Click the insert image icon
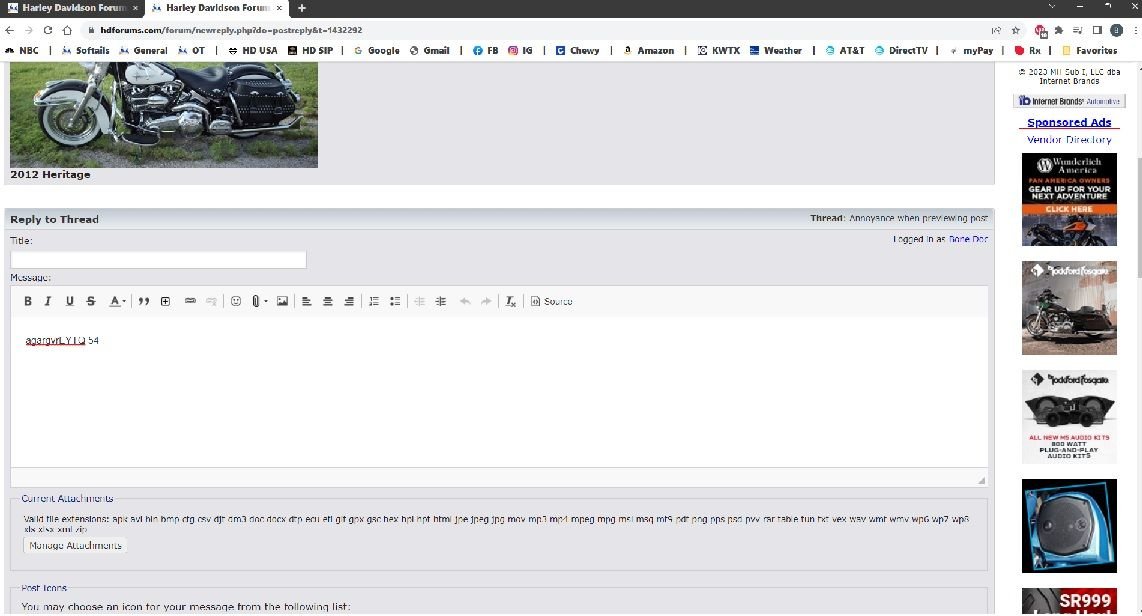This screenshot has width=1142, height=616. pos(283,301)
